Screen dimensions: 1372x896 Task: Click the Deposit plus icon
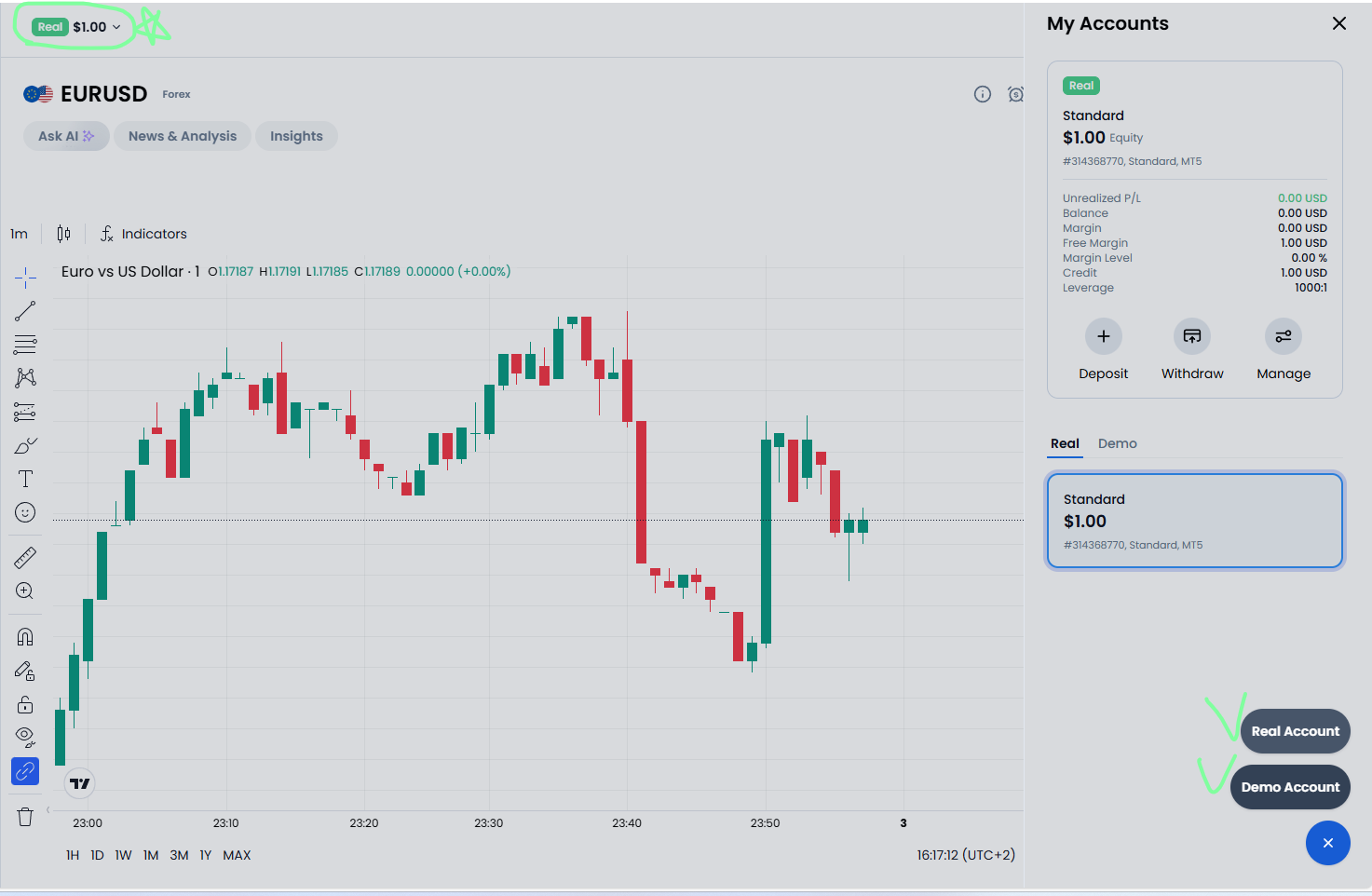[1103, 336]
